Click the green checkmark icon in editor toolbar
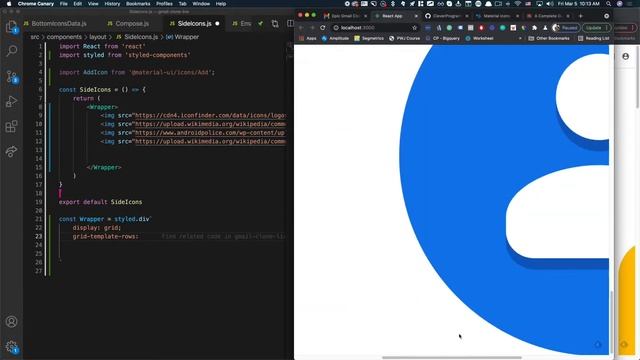This screenshot has height=360, width=640. click(x=260, y=24)
